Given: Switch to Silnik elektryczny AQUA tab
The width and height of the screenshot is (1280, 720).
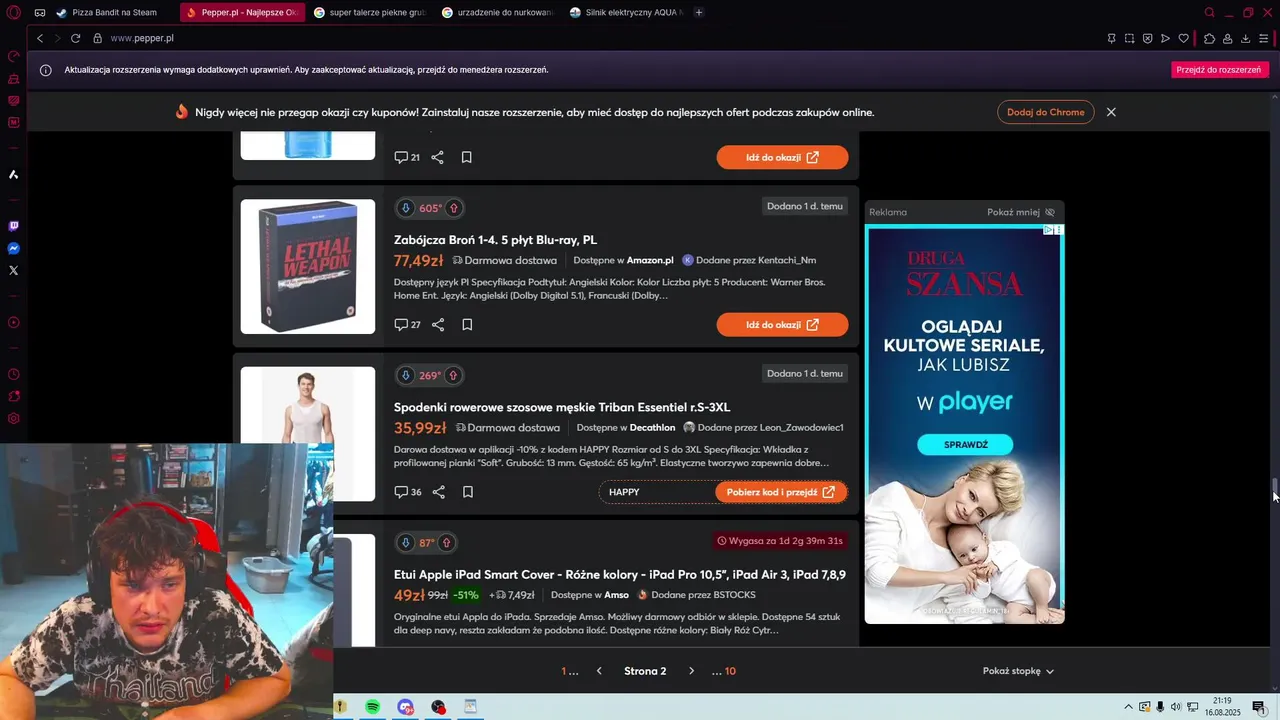Looking at the screenshot, I should pos(626,12).
